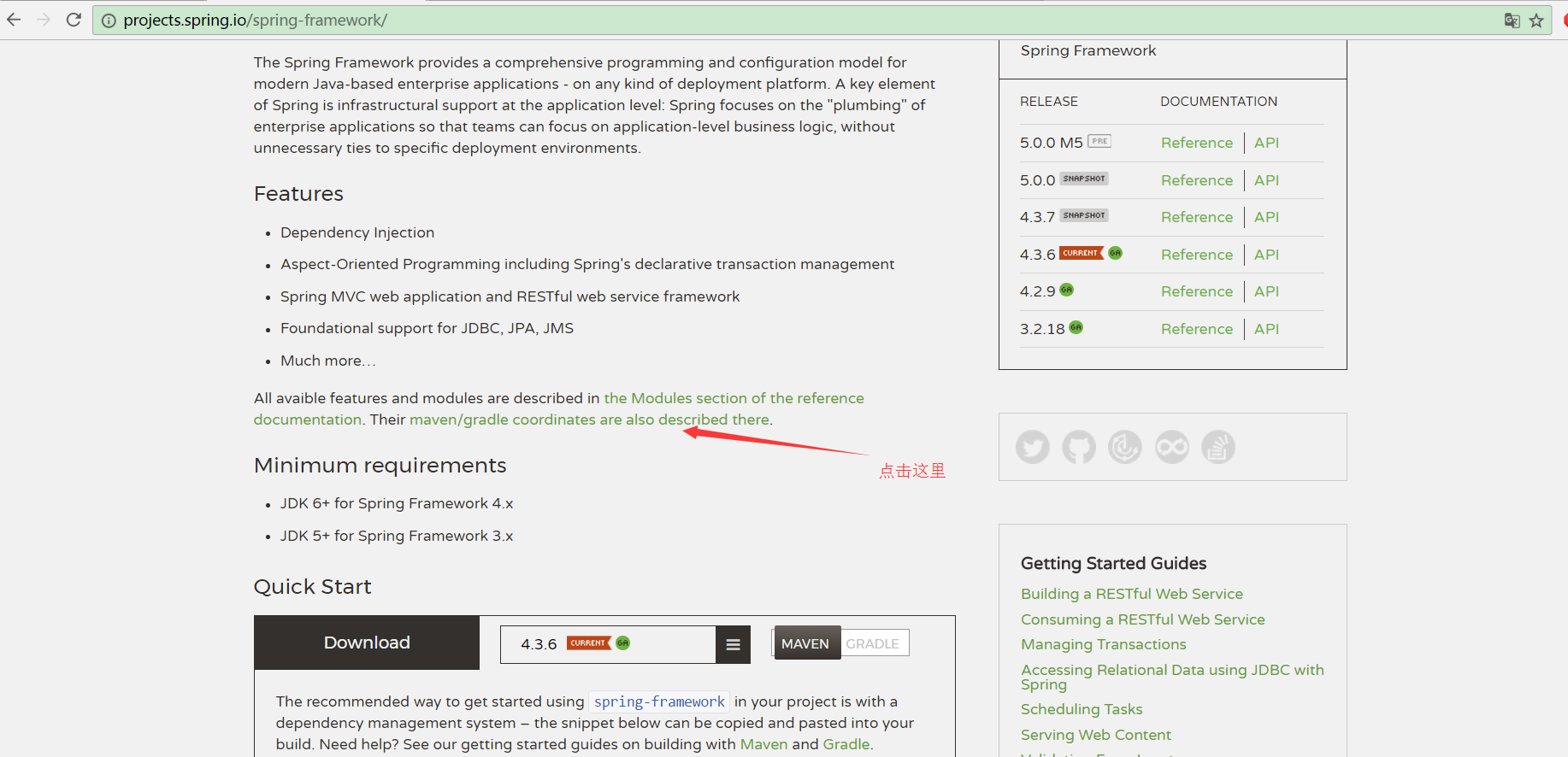Image resolution: width=1568 pixels, height=757 pixels.
Task: Click 'JDK 5+ for Spring Framework 3.x' bullet
Action: 397,536
